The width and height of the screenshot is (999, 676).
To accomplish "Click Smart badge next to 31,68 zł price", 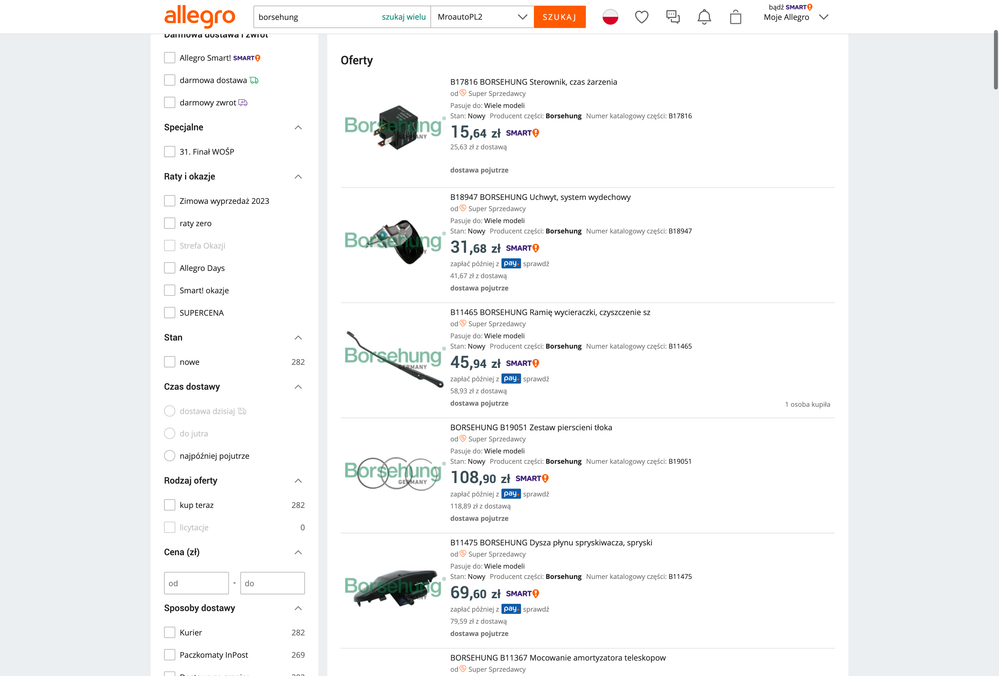I will pos(522,248).
